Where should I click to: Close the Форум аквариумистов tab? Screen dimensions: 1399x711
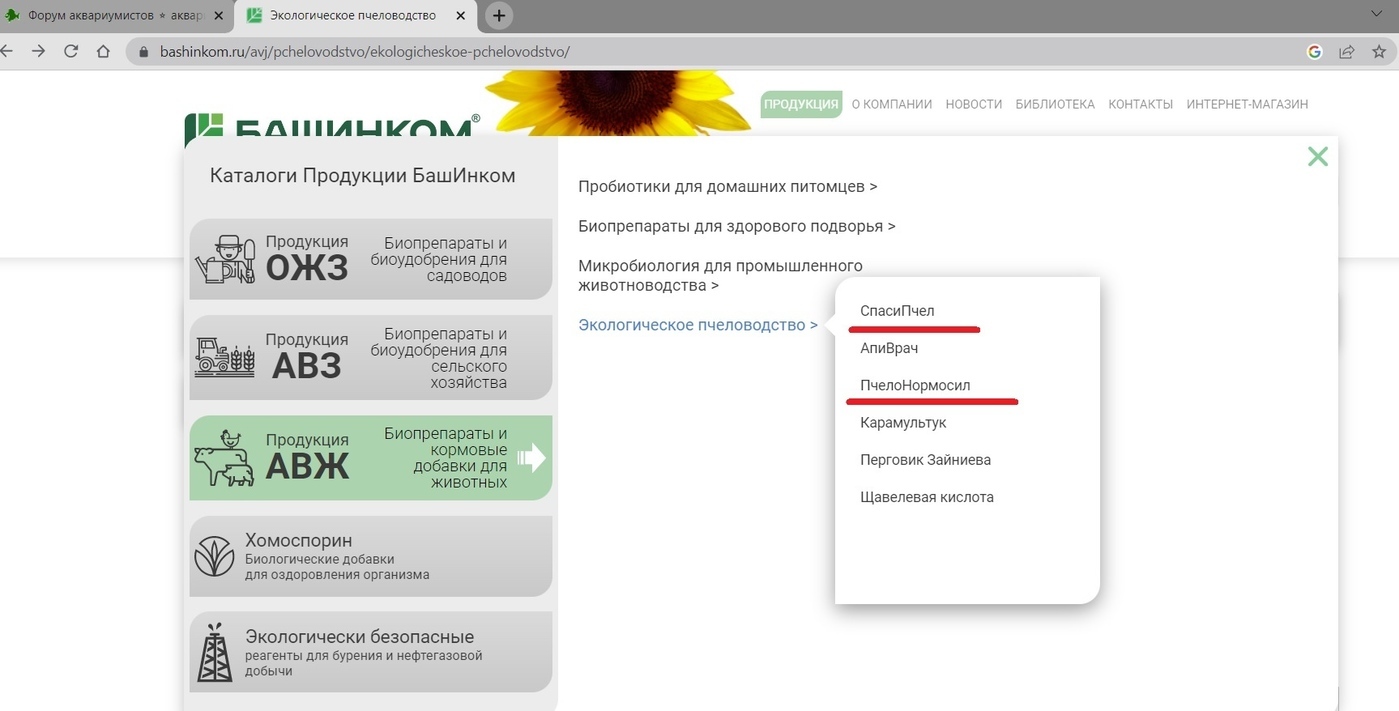219,16
